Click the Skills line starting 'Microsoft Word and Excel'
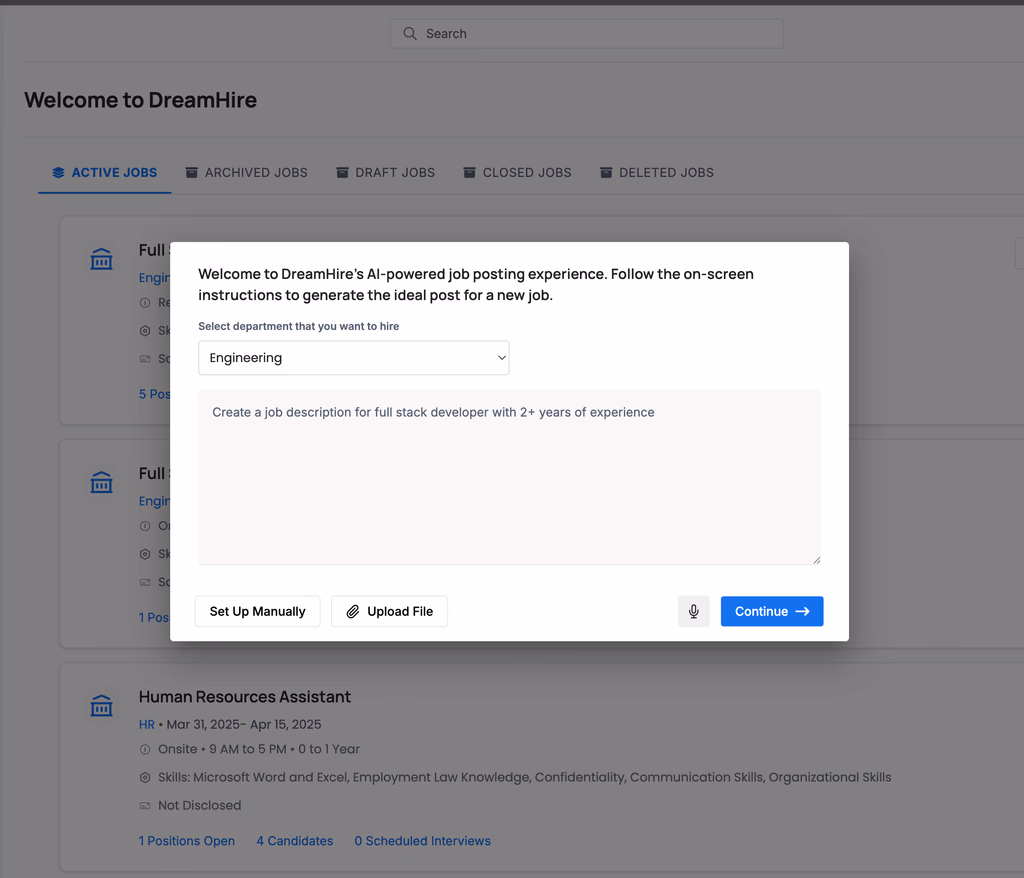1024x878 pixels. pos(524,777)
